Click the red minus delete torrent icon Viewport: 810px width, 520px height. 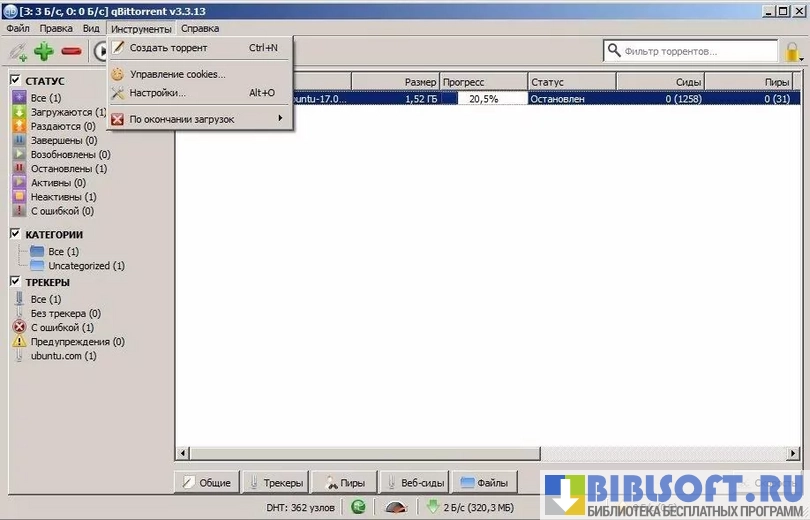(71, 51)
